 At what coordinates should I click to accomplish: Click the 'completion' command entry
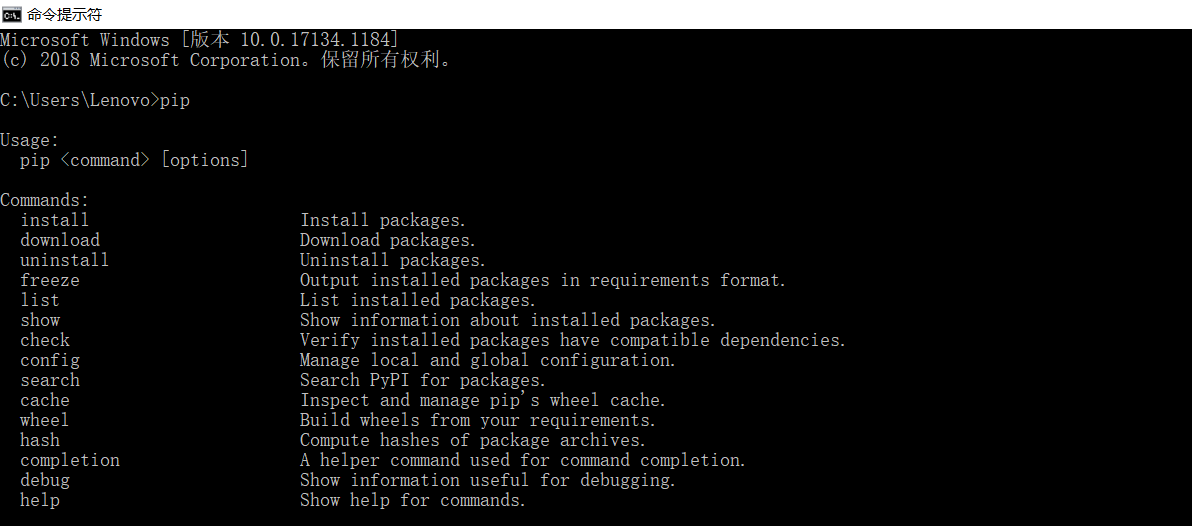[70, 461]
